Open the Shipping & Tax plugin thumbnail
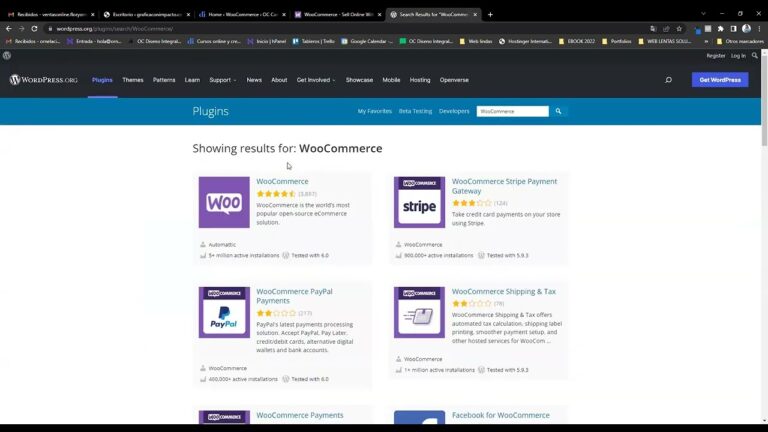The height and width of the screenshot is (432, 768). pos(419,312)
